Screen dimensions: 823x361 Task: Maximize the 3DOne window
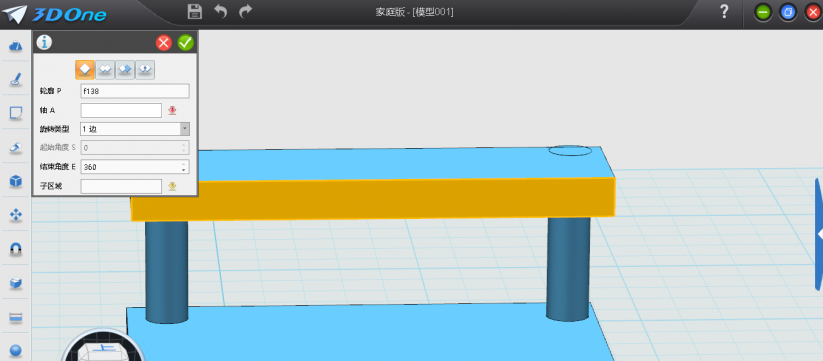coord(788,12)
